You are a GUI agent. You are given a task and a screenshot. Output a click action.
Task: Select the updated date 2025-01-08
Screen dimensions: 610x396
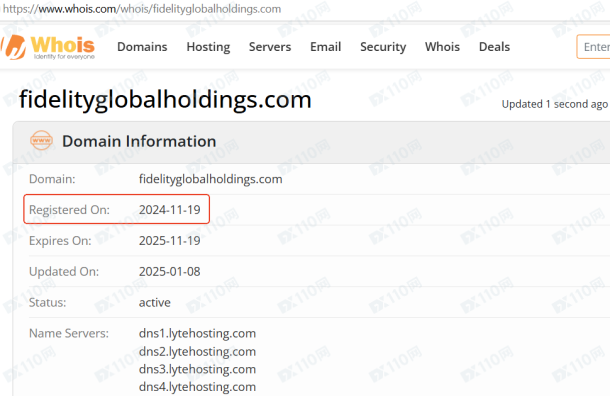[x=170, y=271]
